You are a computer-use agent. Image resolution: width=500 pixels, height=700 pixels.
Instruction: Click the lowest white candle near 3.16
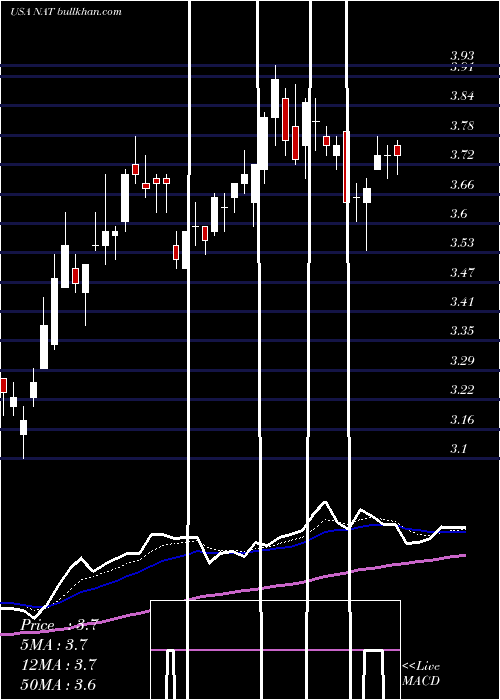coord(23,427)
